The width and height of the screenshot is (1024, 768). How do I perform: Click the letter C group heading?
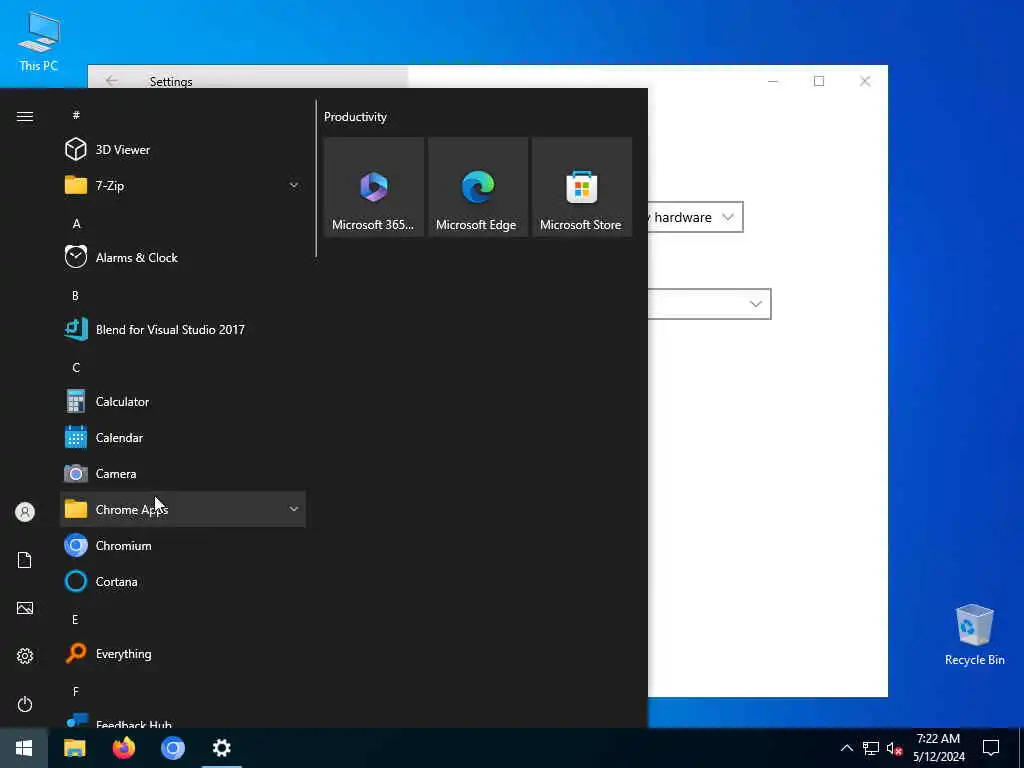point(76,368)
